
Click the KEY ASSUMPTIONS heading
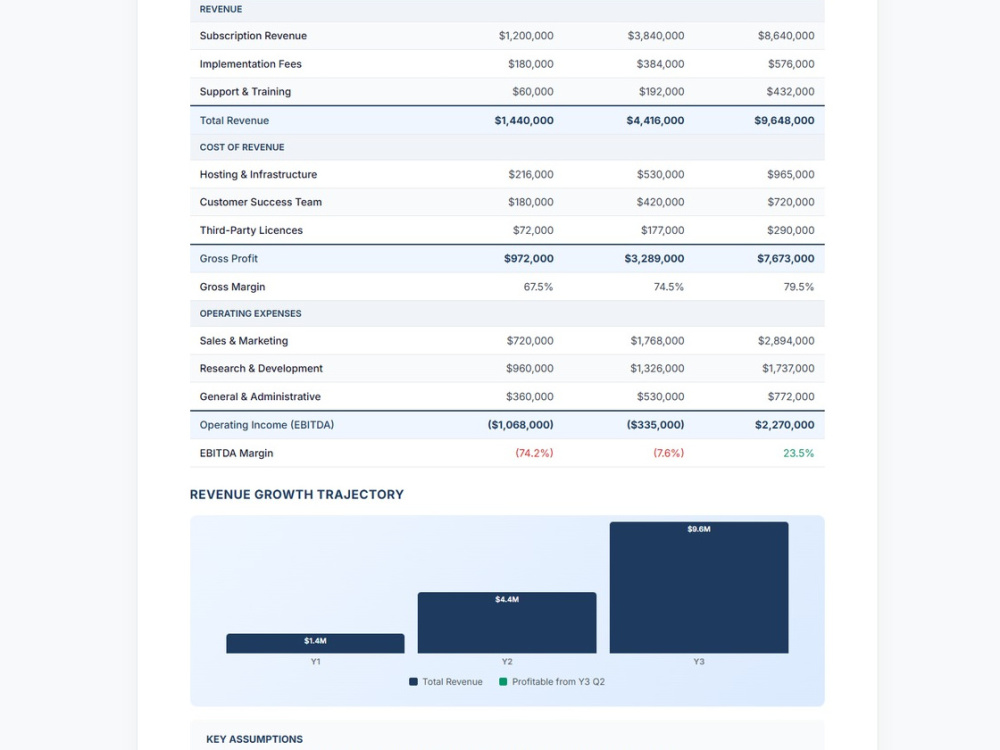254,739
